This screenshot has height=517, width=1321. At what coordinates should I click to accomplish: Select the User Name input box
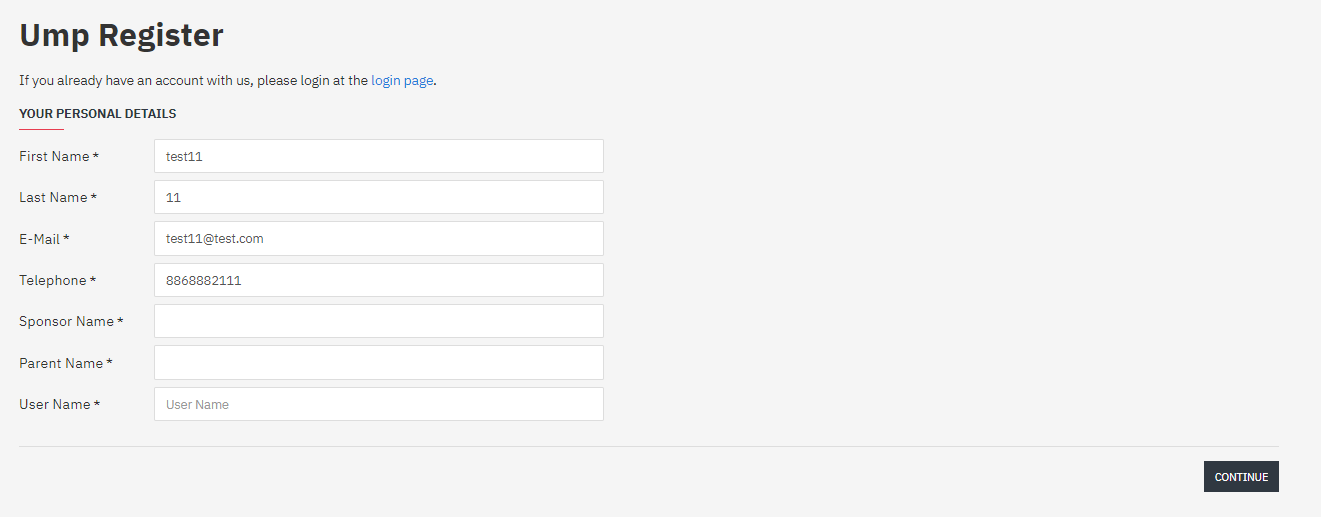tap(378, 404)
